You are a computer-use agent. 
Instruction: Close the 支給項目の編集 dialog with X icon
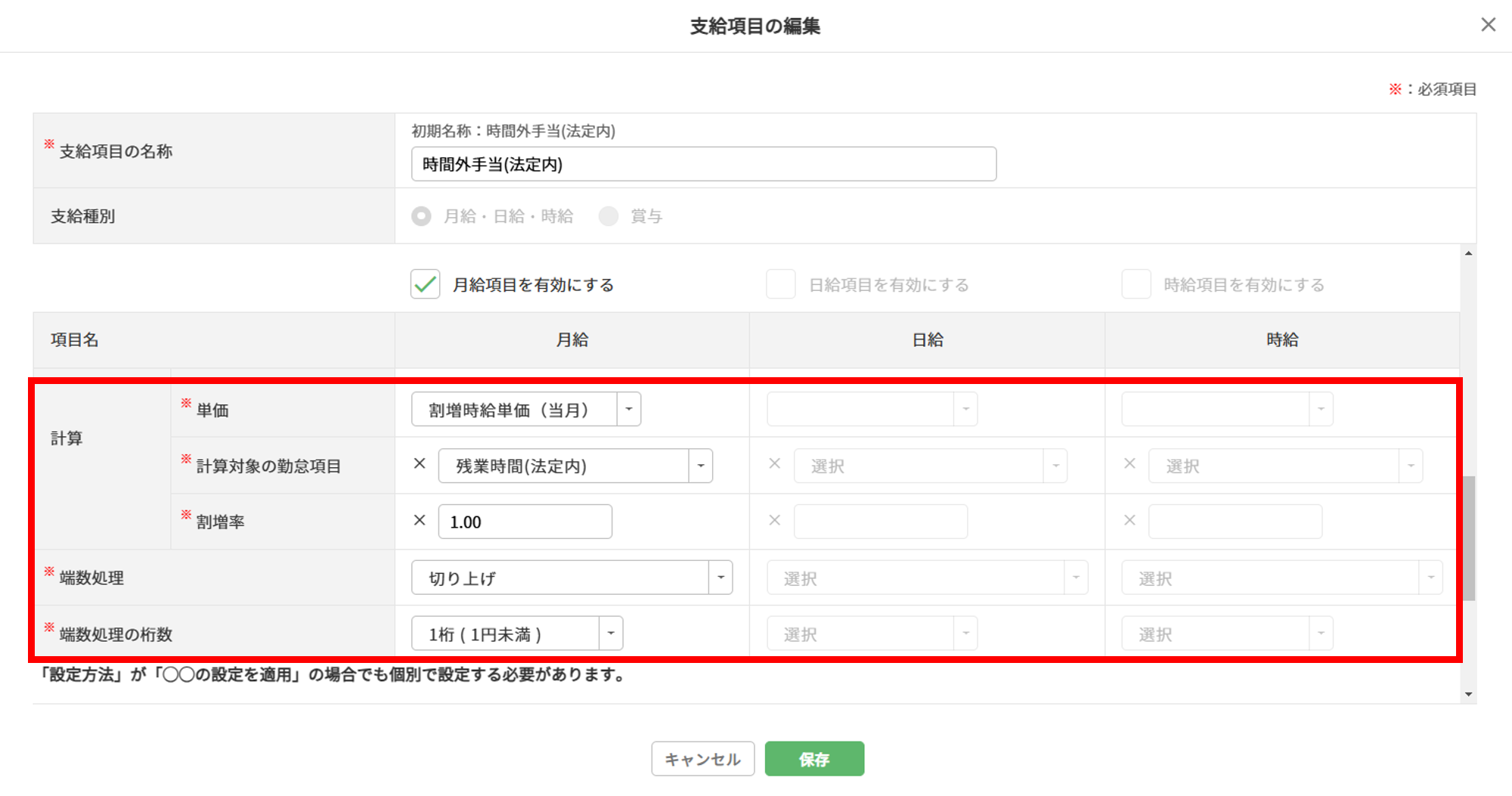pos(1488,25)
